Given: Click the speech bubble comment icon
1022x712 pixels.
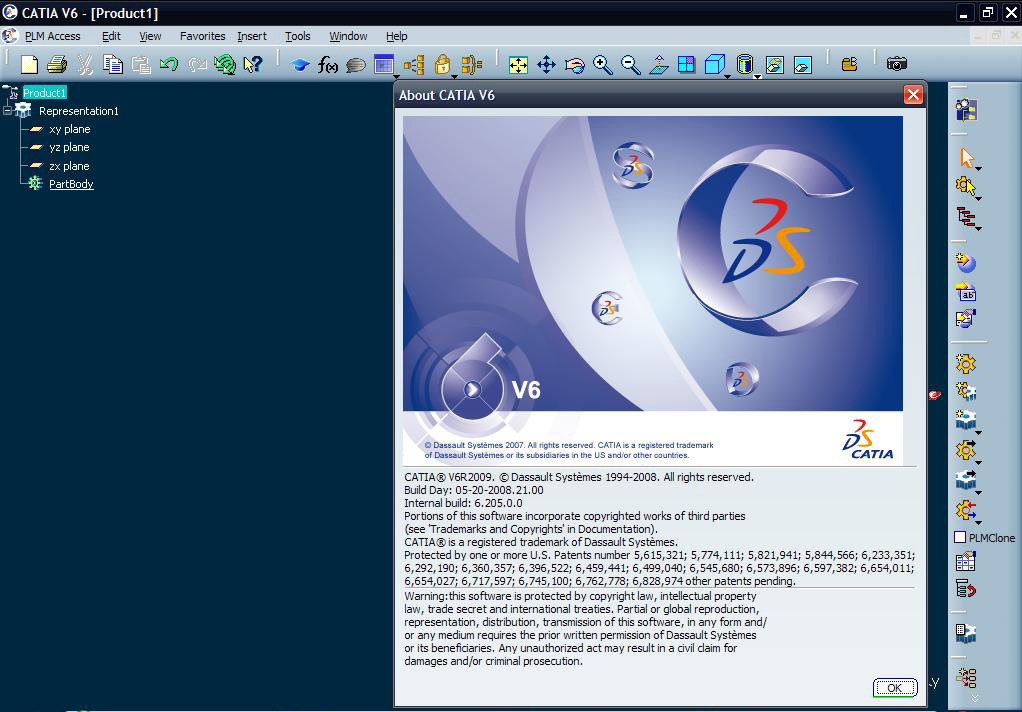Looking at the screenshot, I should (355, 65).
